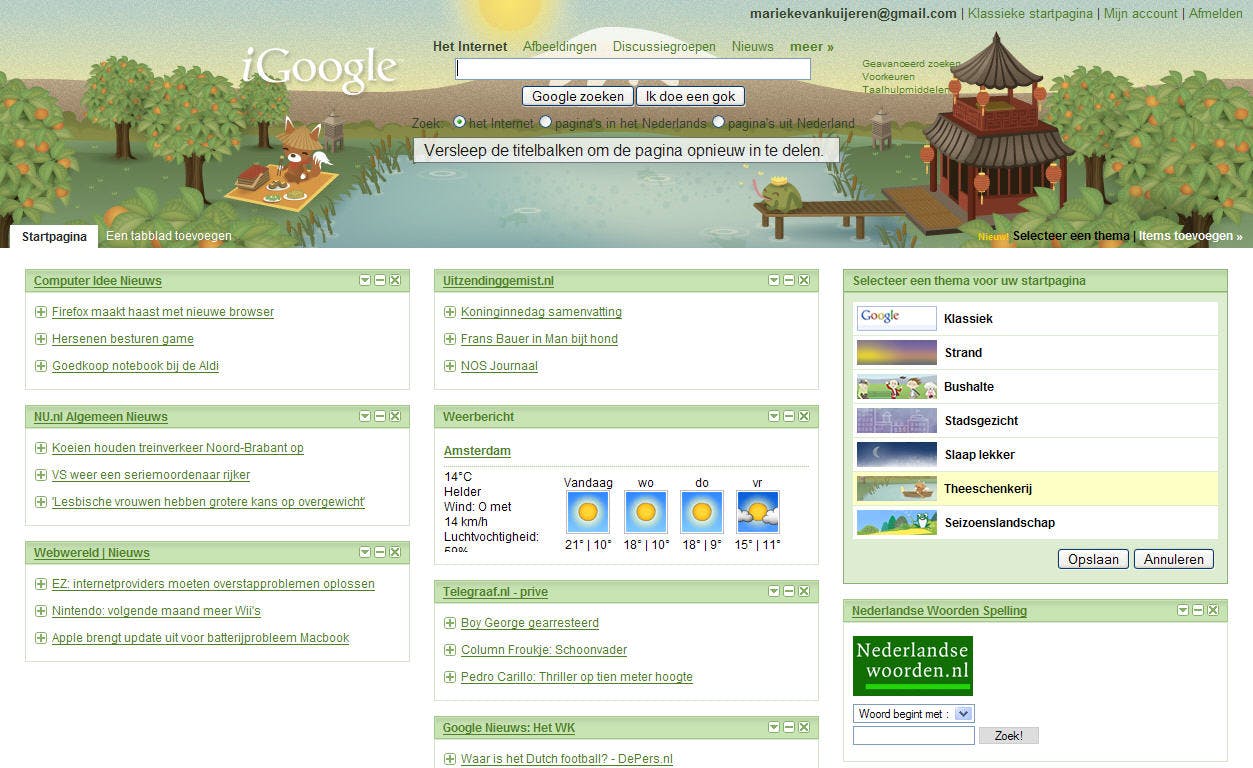The image size is (1253, 768).
Task: Click the 'Zoek!' spelling search button
Action: click(x=1009, y=735)
